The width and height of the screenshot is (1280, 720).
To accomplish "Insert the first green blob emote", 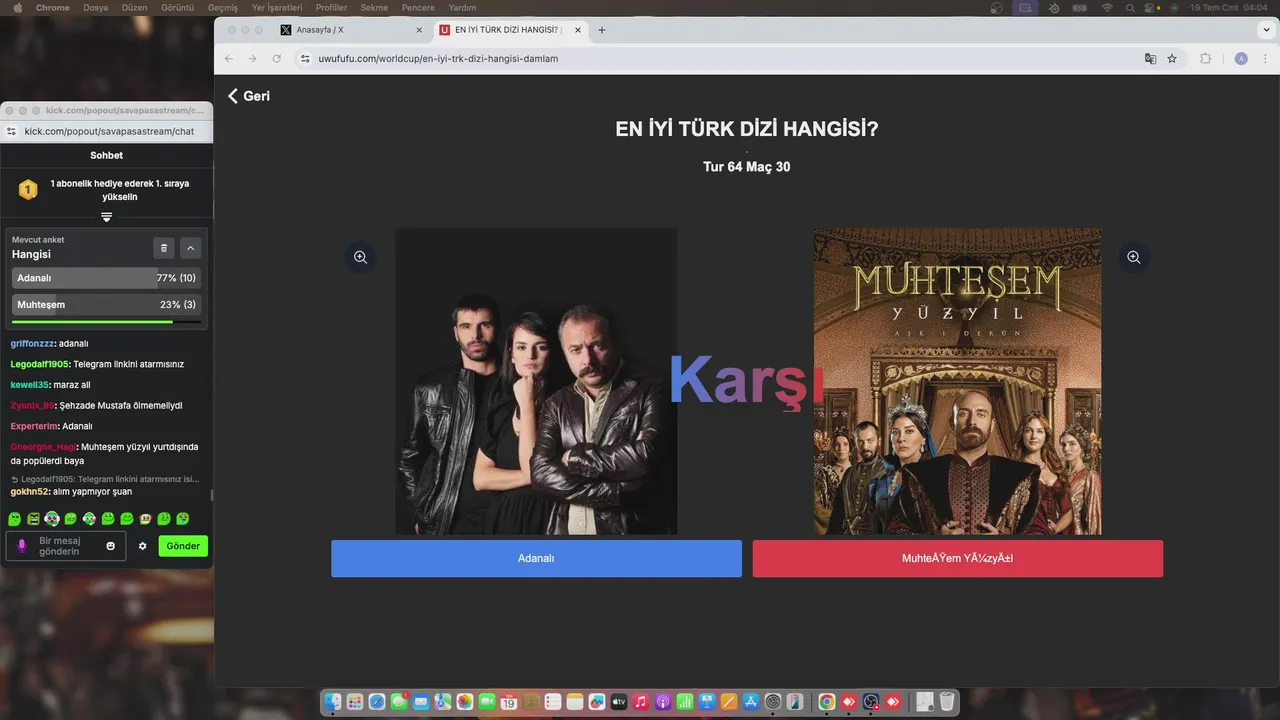I will [x=14, y=519].
